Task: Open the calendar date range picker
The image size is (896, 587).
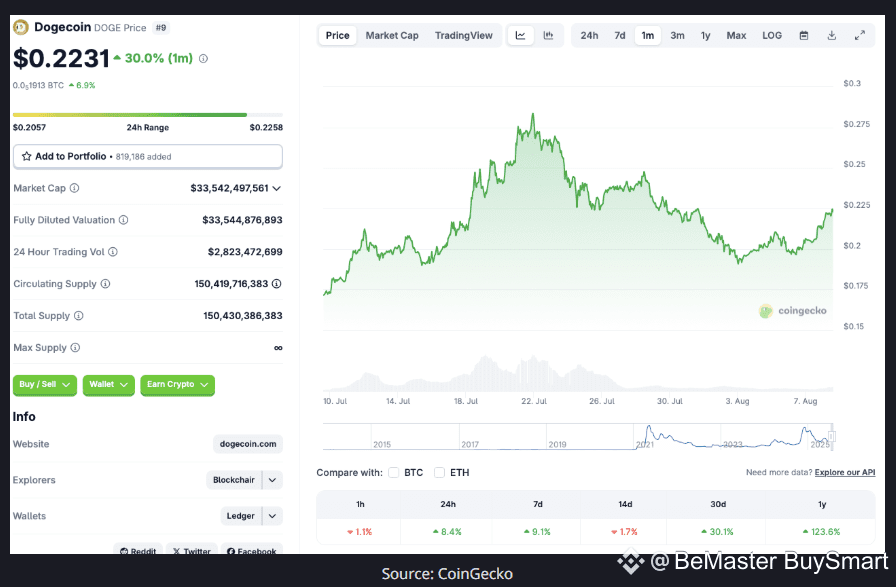Action: click(x=804, y=35)
